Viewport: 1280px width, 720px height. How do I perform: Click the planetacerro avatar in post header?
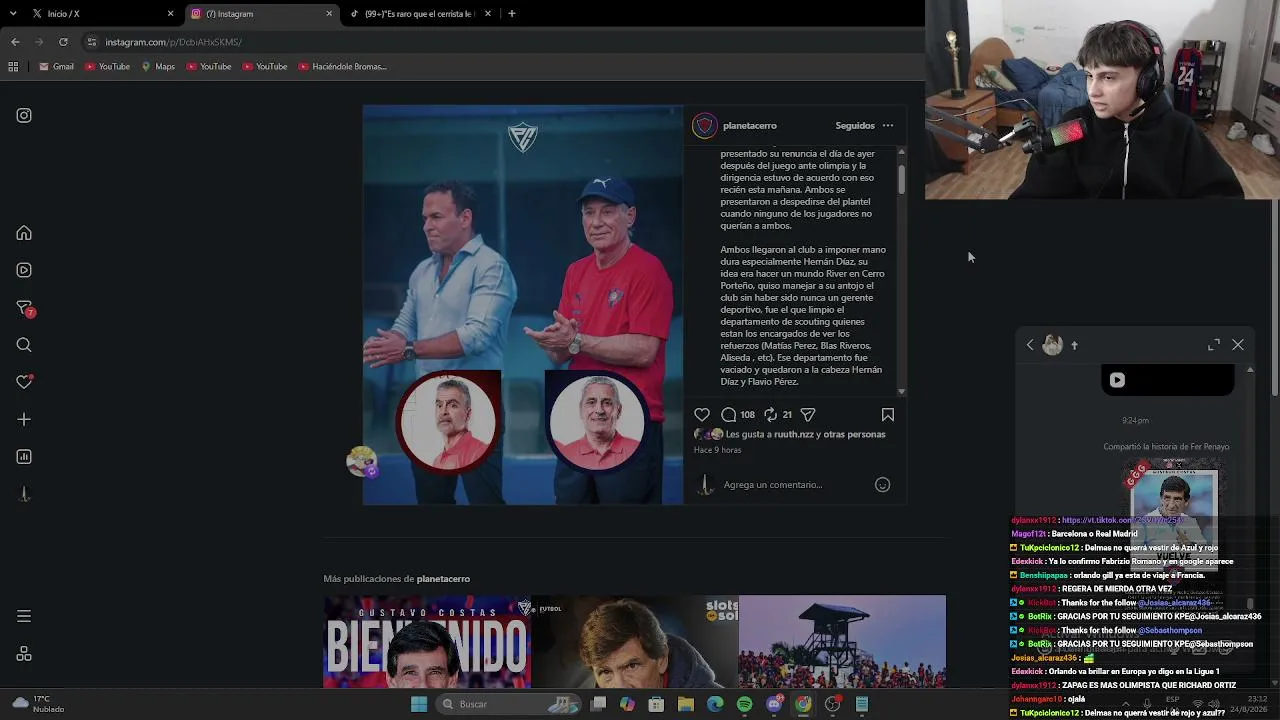click(705, 125)
